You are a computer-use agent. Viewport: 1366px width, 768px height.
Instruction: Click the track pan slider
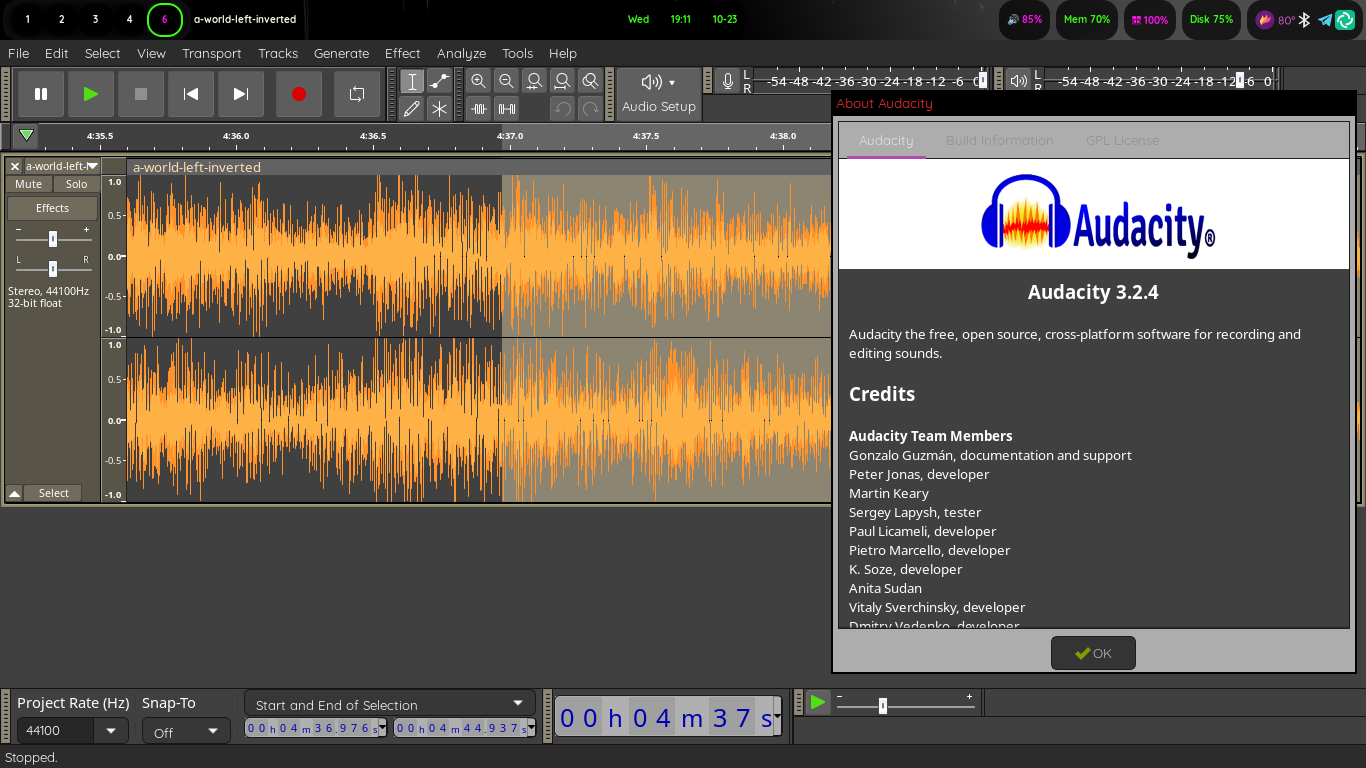(x=53, y=268)
